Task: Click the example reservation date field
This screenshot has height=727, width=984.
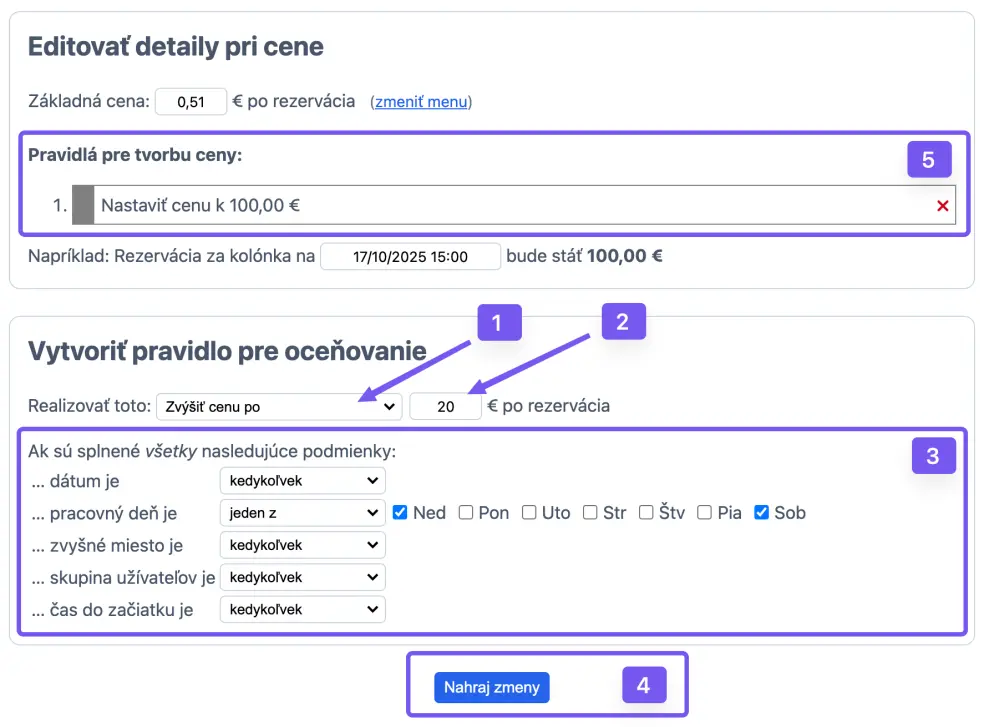Action: pyautogui.click(x=410, y=256)
